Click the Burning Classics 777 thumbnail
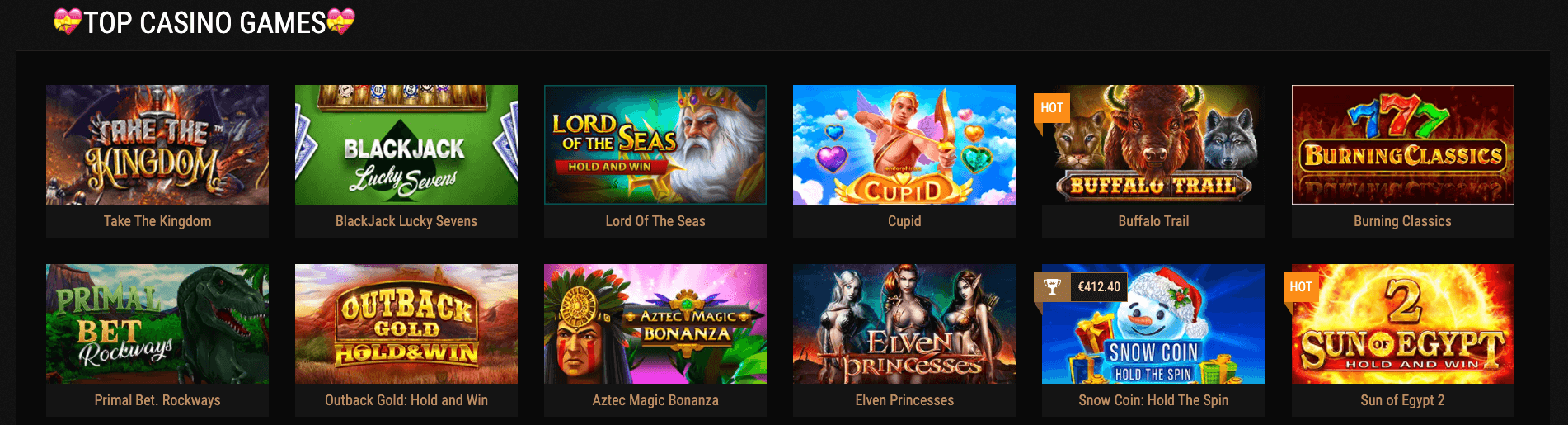This screenshot has width=1568, height=425. tap(1402, 144)
